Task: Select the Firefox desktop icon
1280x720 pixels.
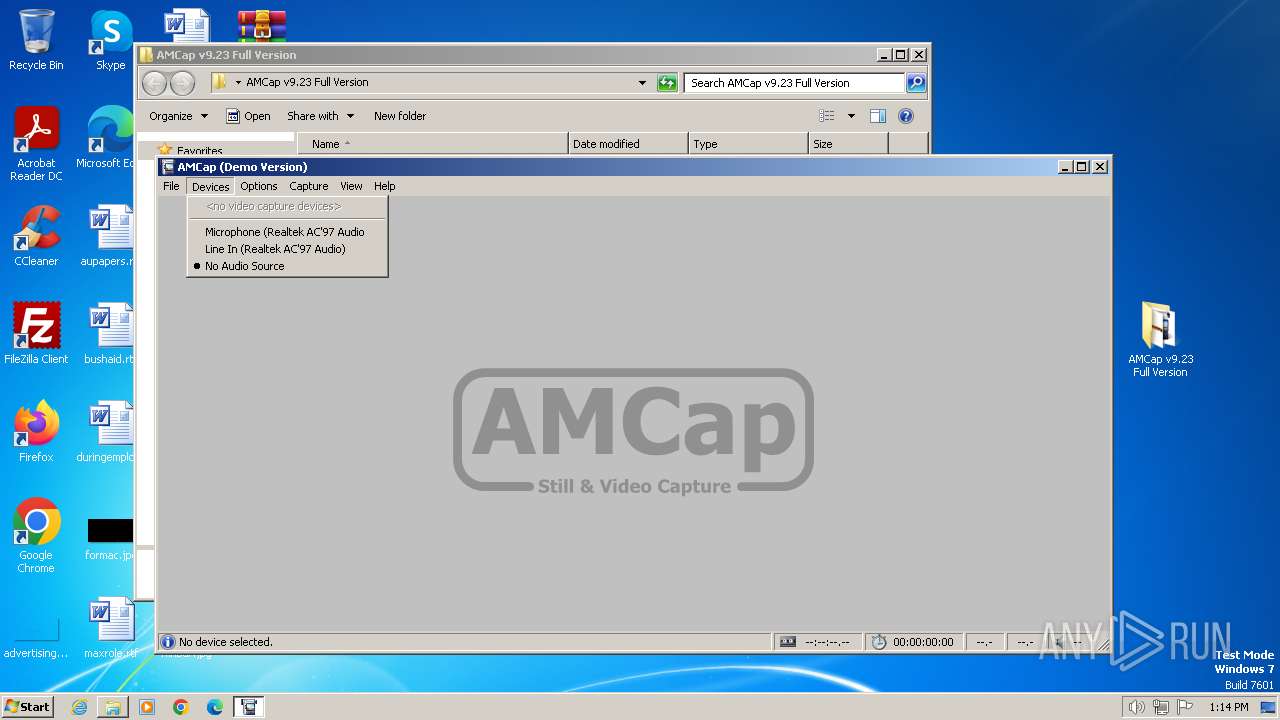Action: click(36, 432)
